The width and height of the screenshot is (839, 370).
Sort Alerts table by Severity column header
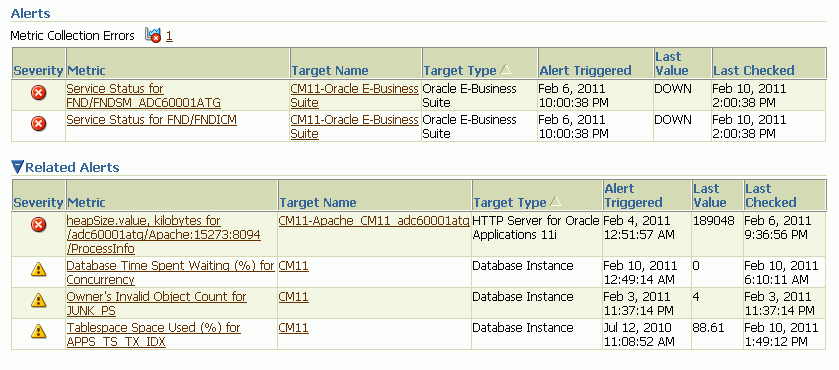point(38,71)
